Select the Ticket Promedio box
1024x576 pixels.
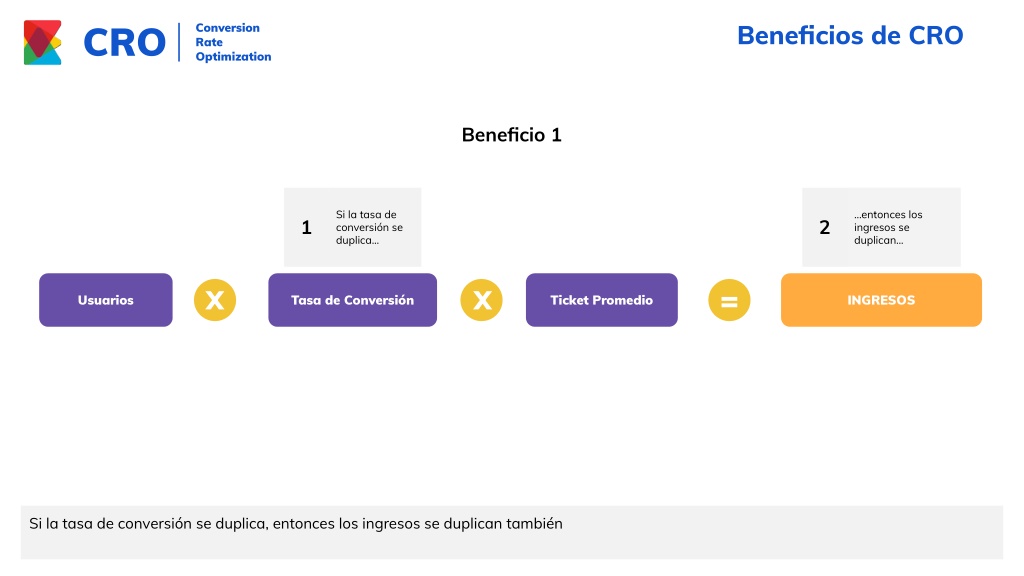601,300
